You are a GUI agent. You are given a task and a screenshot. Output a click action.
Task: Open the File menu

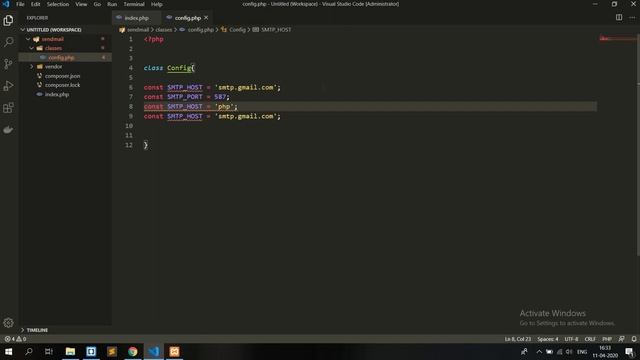click(20, 4)
